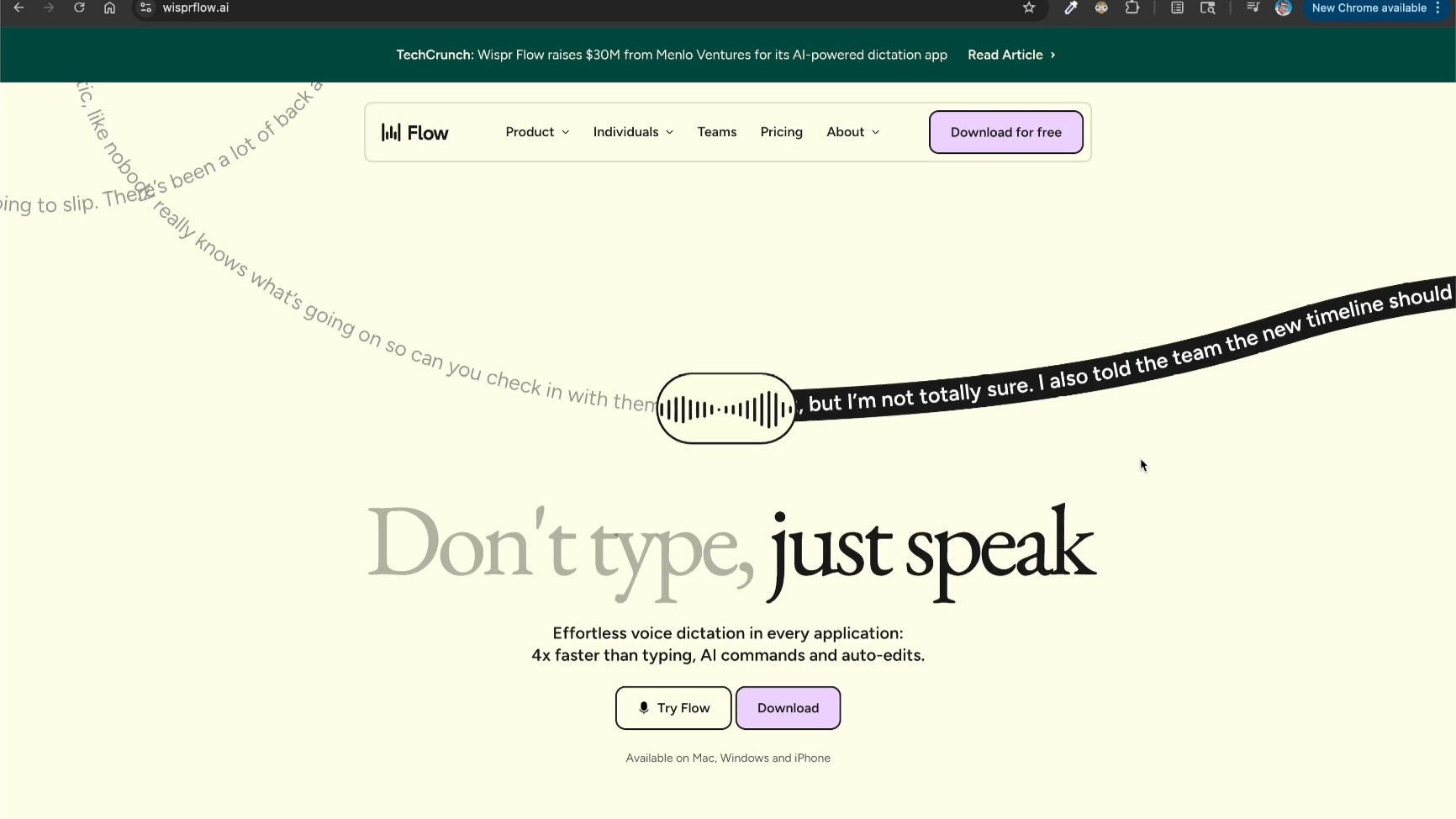Click the Download for free button

coord(1006,132)
